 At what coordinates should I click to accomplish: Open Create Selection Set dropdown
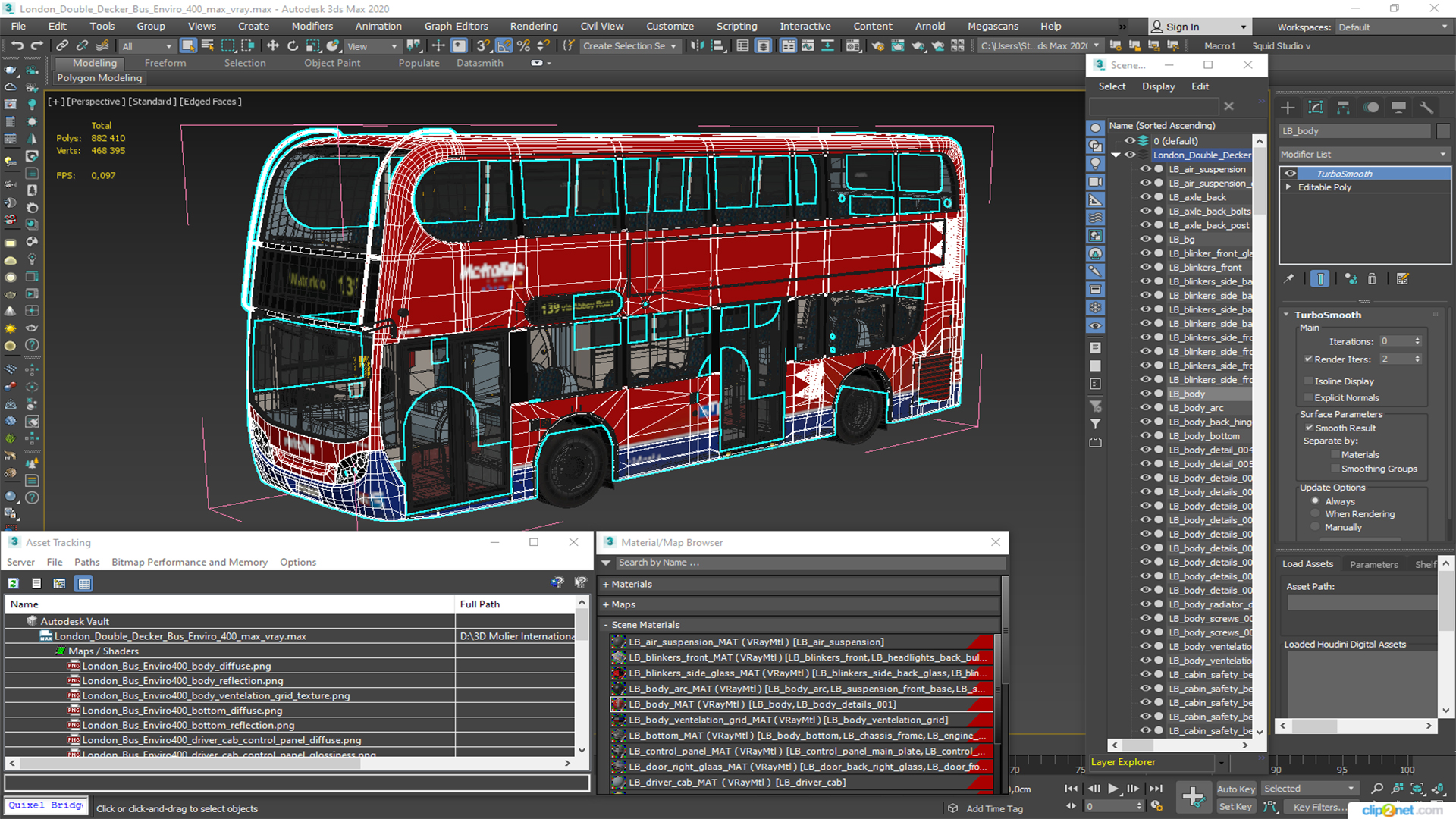tap(629, 46)
